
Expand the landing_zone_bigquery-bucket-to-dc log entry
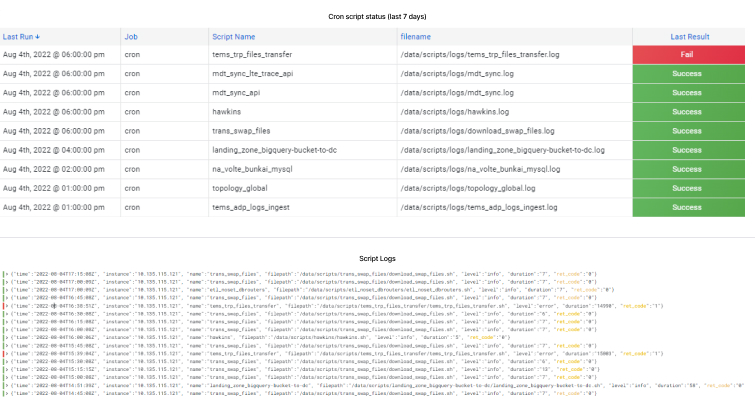tap(4, 385)
